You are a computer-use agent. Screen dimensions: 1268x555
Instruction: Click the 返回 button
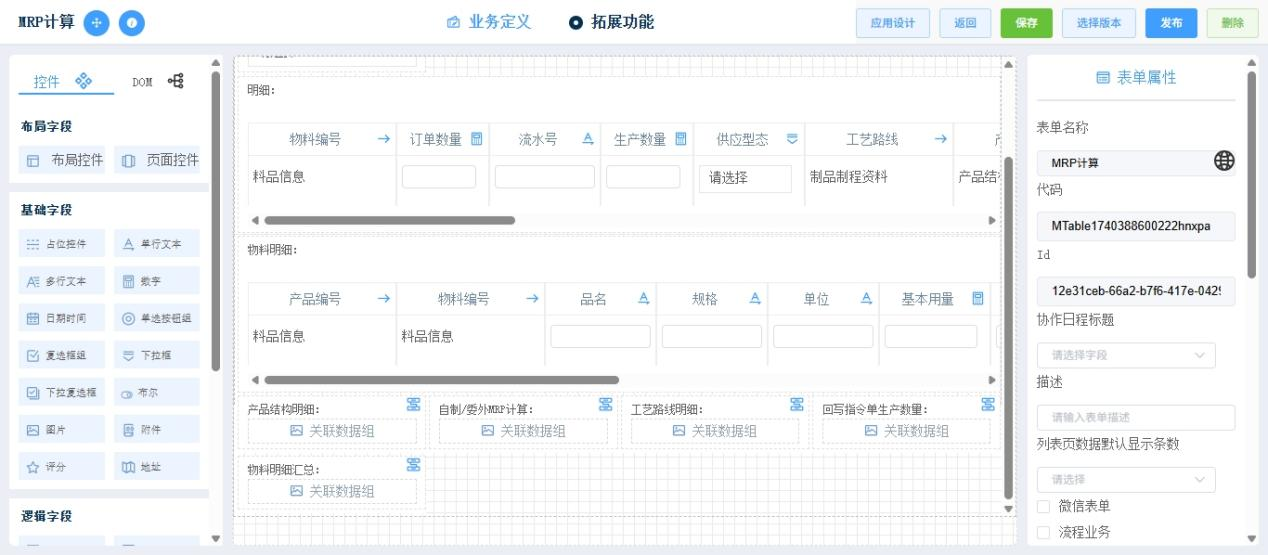(x=965, y=23)
